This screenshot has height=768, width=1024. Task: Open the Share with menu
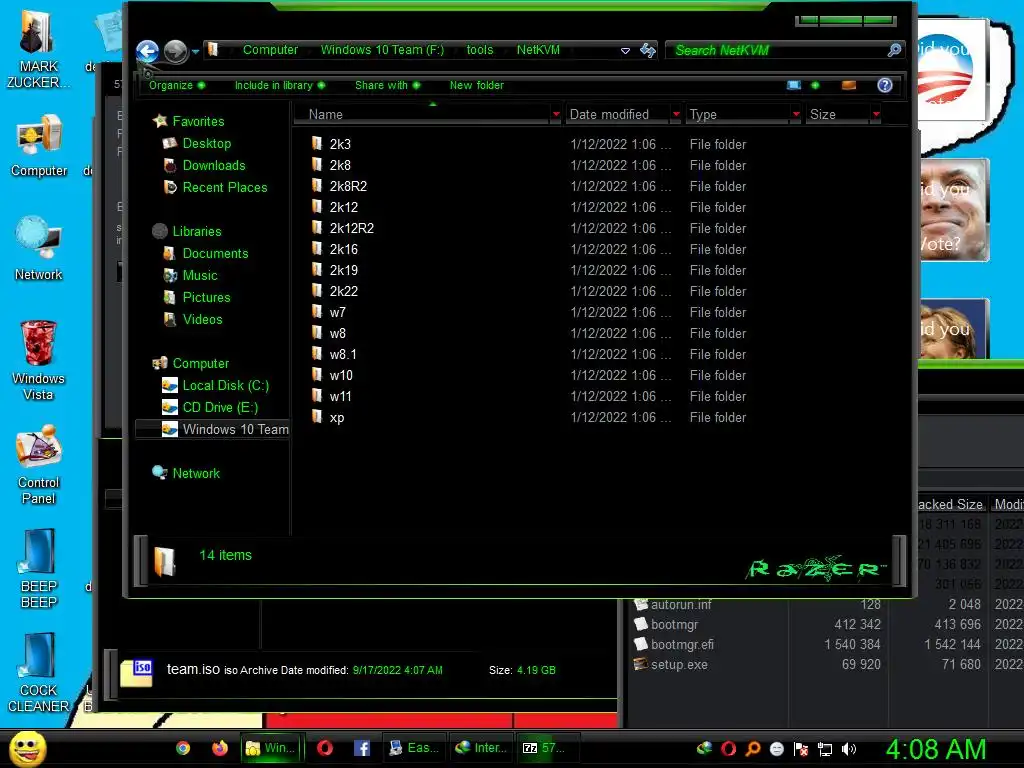coord(387,86)
